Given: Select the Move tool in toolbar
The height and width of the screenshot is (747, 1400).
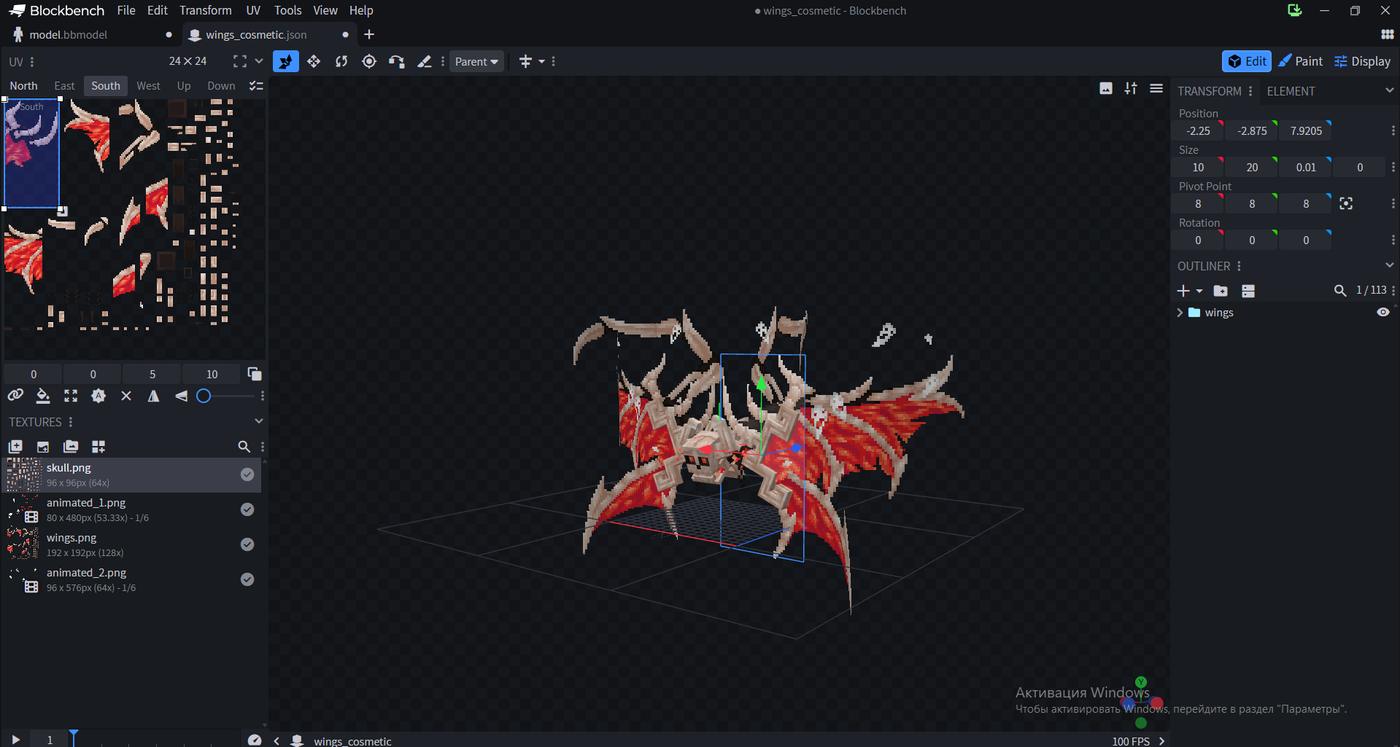Looking at the screenshot, I should (286, 61).
